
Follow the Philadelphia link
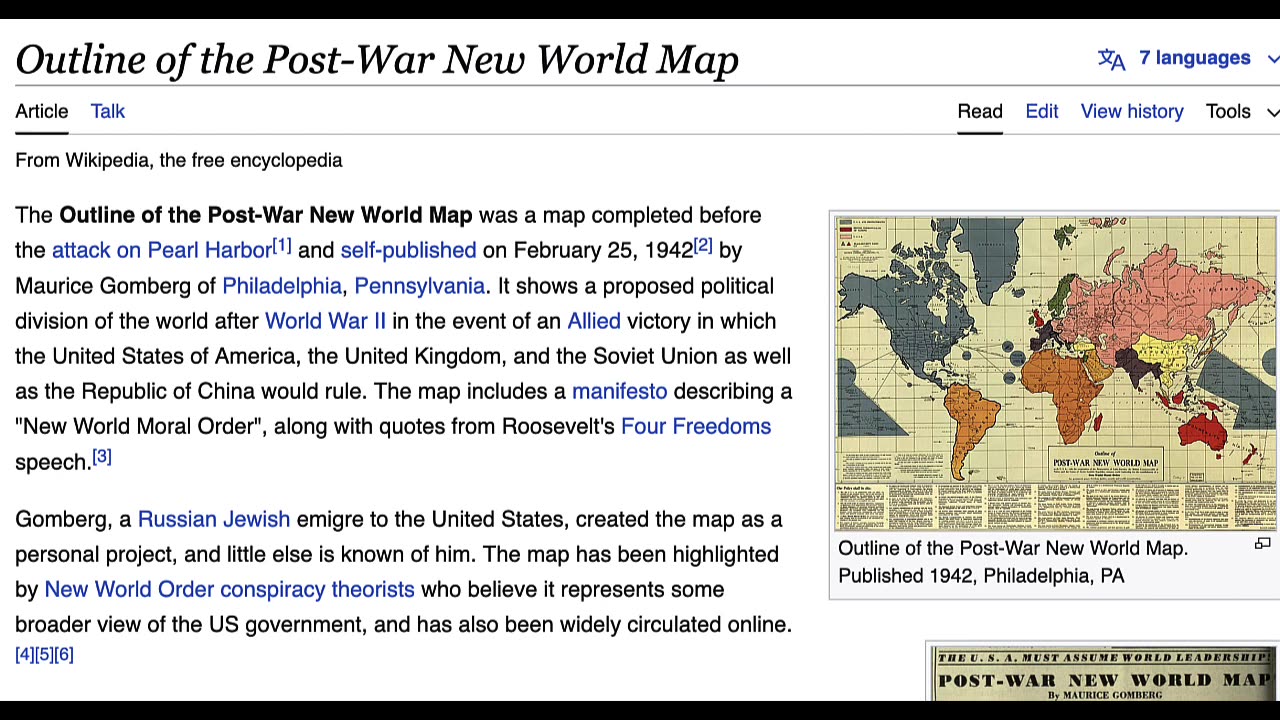pos(282,286)
